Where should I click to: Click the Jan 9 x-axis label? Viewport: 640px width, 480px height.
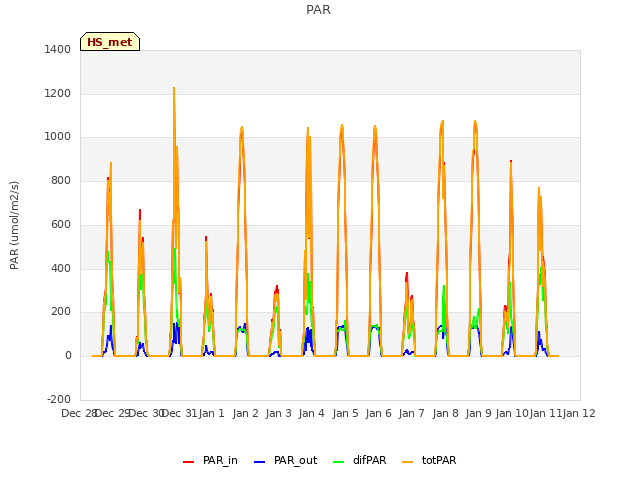[478, 413]
